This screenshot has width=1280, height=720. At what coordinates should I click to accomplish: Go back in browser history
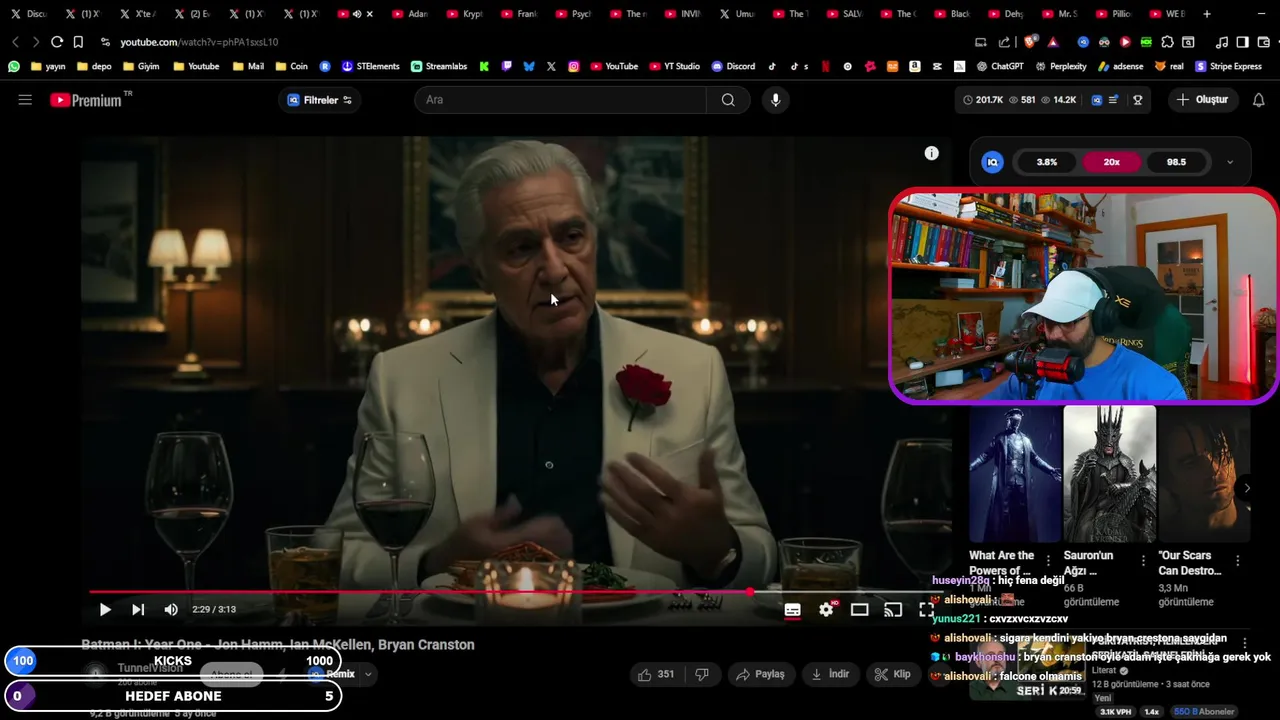(x=15, y=42)
